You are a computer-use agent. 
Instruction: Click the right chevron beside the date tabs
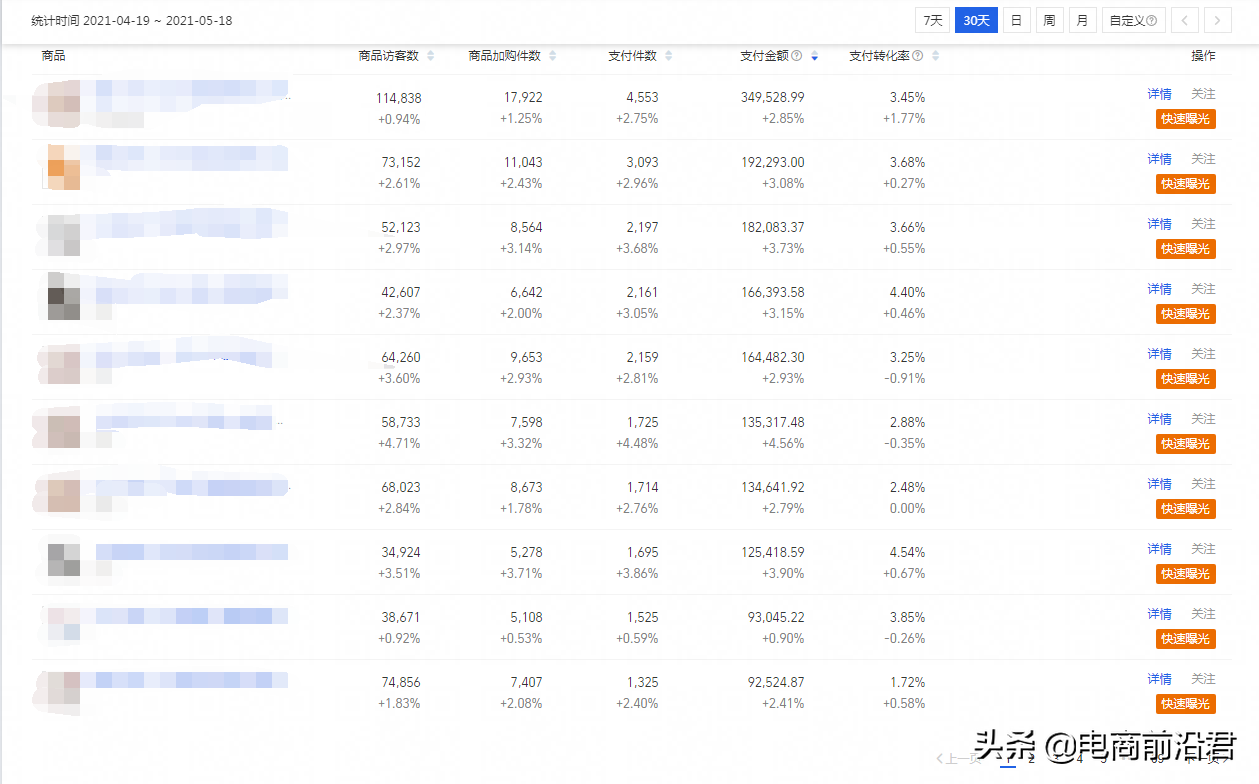1218,19
